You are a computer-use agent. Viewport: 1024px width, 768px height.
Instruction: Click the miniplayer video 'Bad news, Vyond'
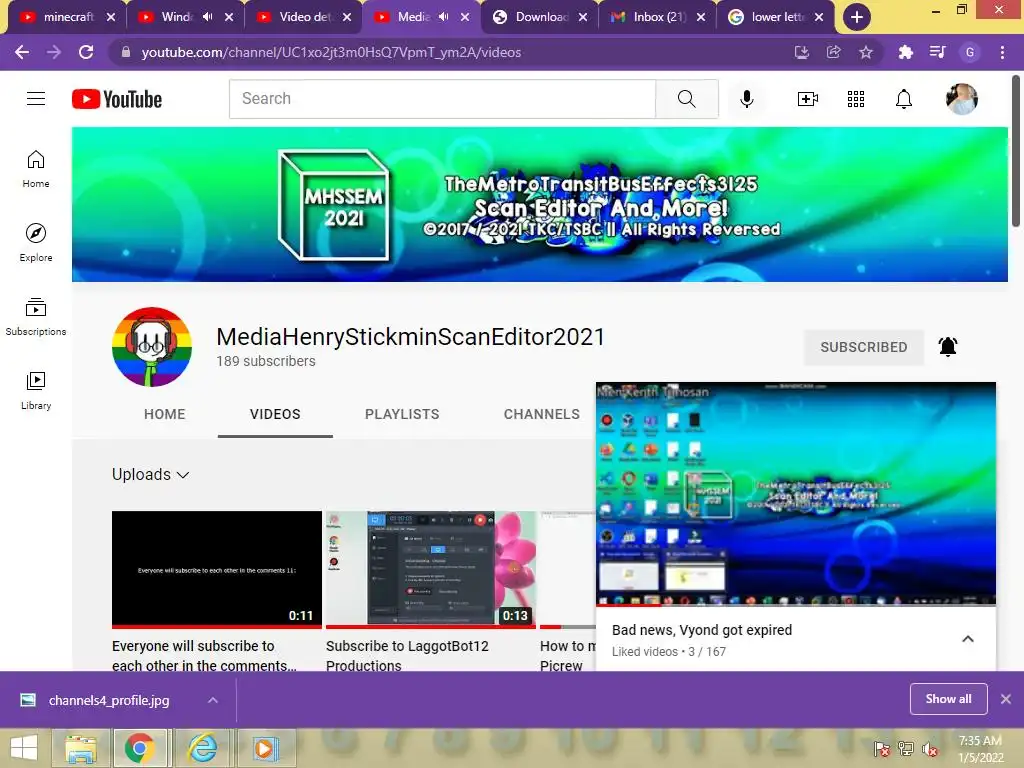pos(795,494)
